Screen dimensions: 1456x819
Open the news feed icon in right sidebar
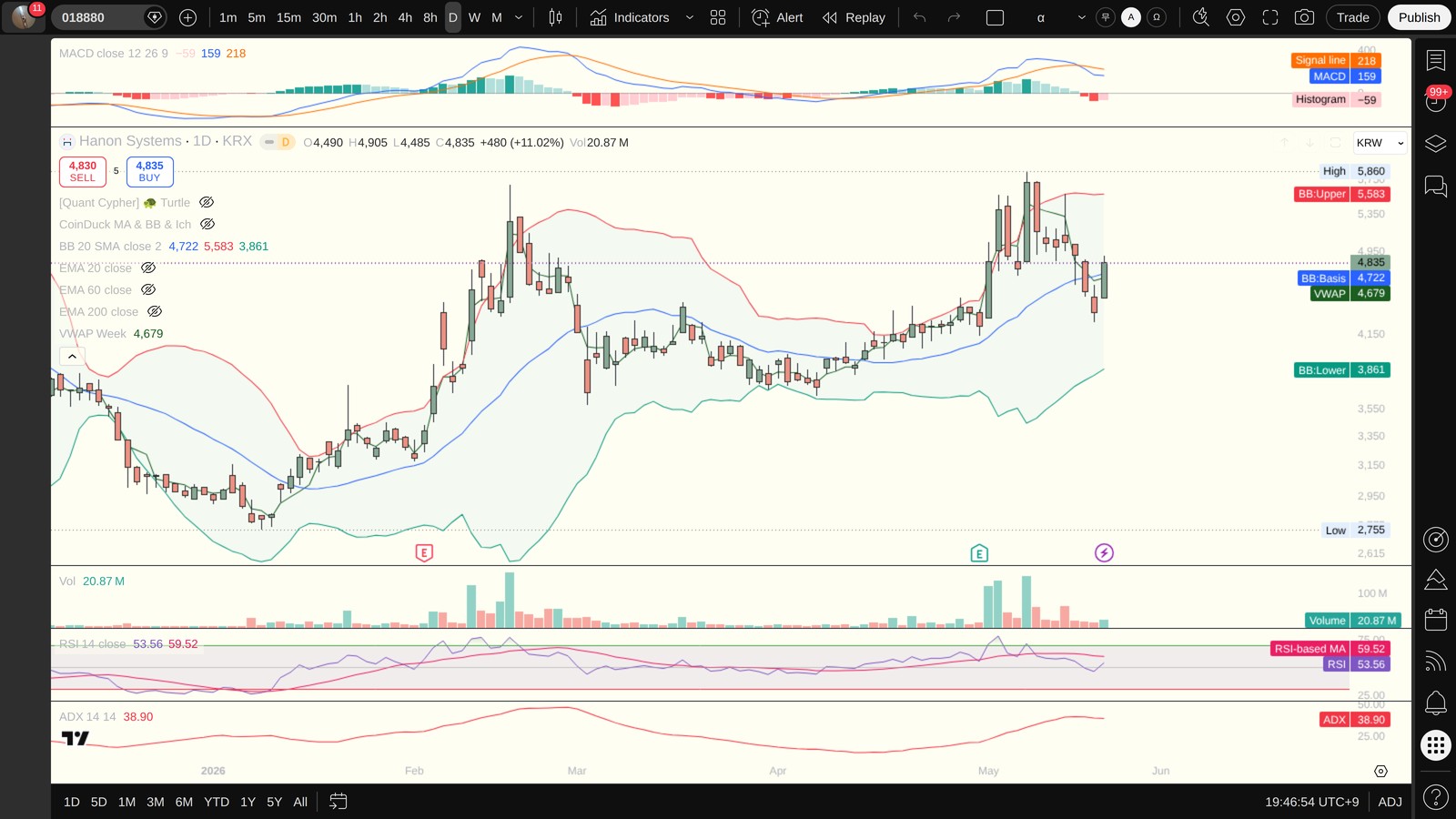pyautogui.click(x=1435, y=662)
